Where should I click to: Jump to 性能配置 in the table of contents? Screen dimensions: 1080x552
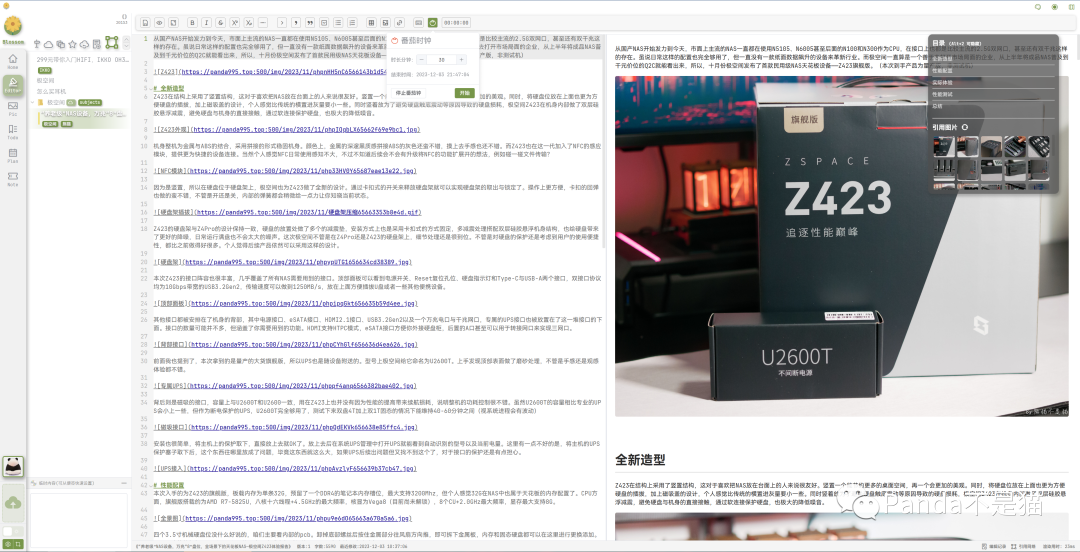point(942,70)
